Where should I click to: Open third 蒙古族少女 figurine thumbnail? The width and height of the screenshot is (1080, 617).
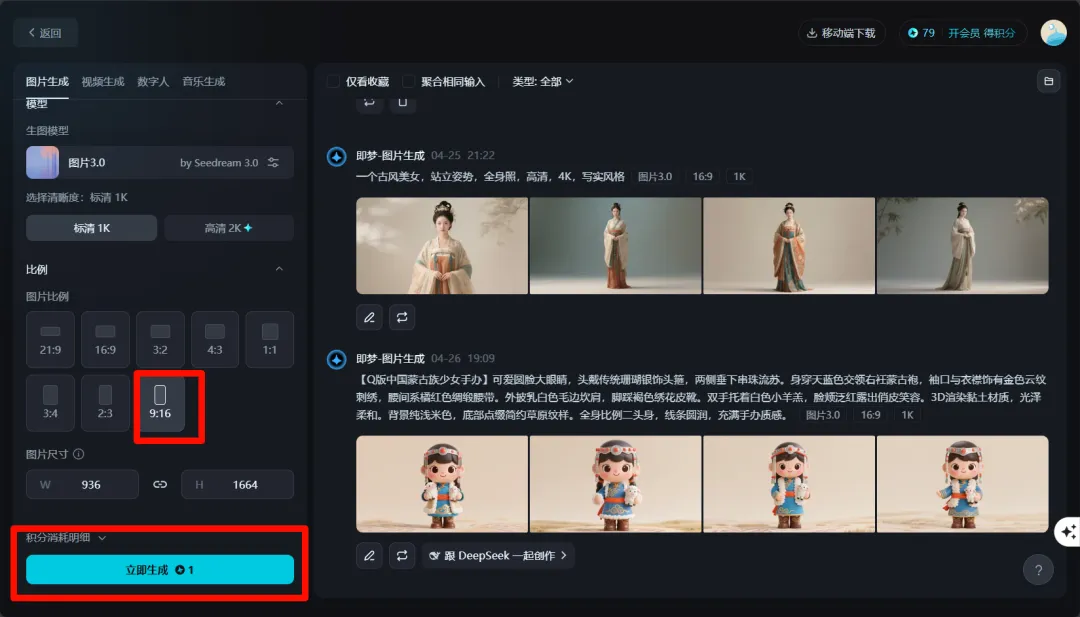point(789,484)
